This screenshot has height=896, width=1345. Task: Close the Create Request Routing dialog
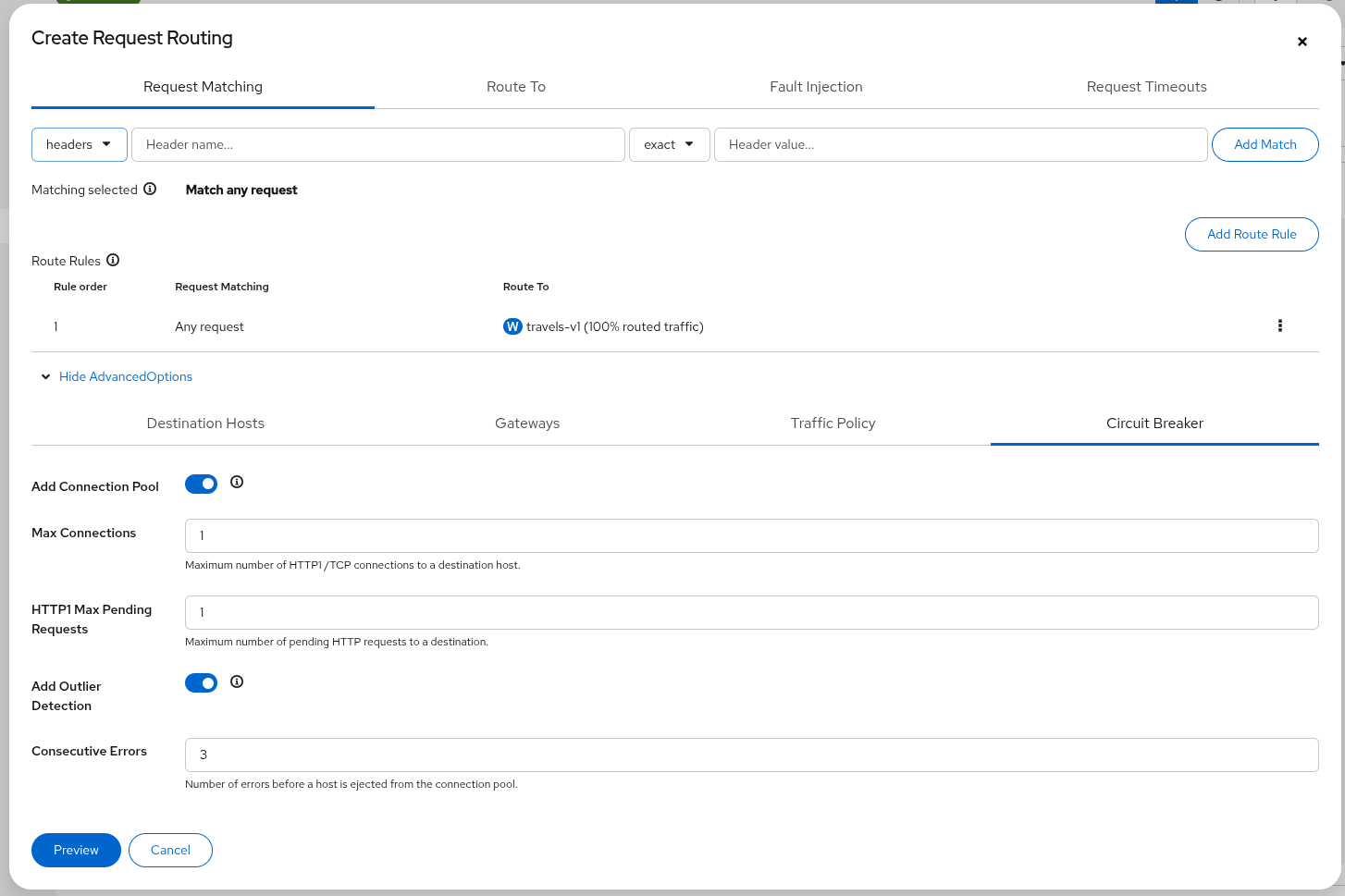[x=1302, y=42]
